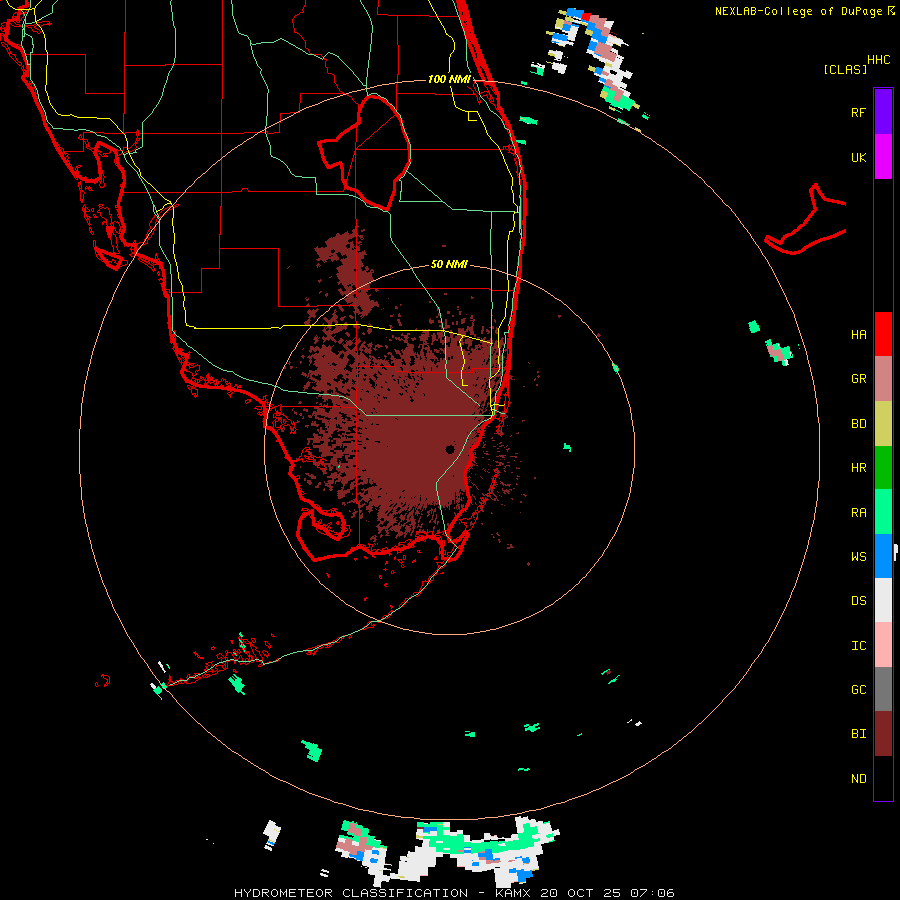Click the 'GC' legend label

pos(858,690)
